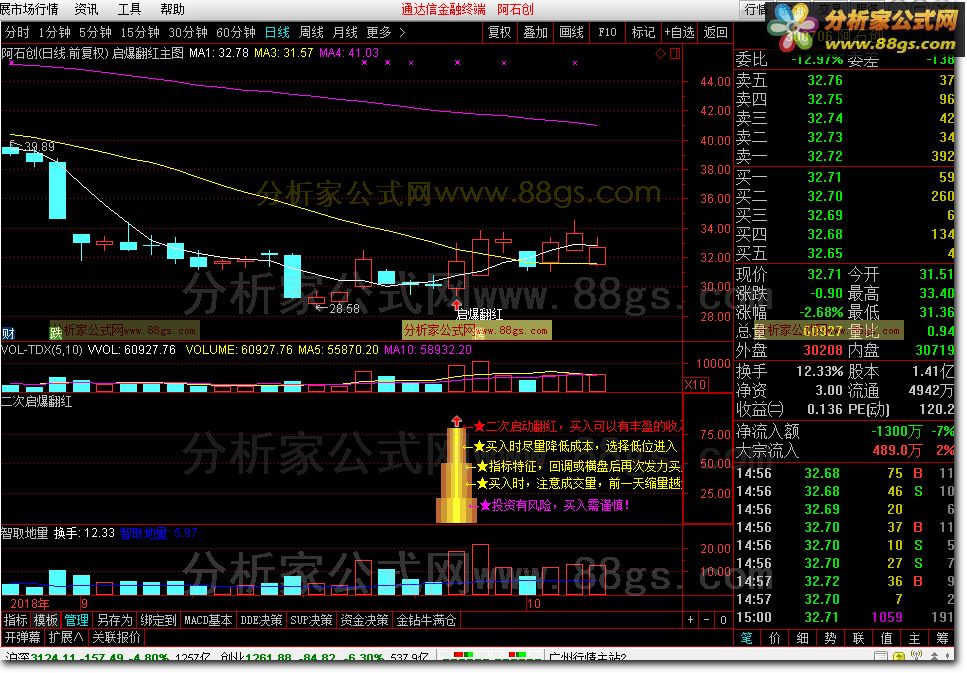Click the X10 volume scale label
This screenshot has height=673, width=967.
[696, 384]
